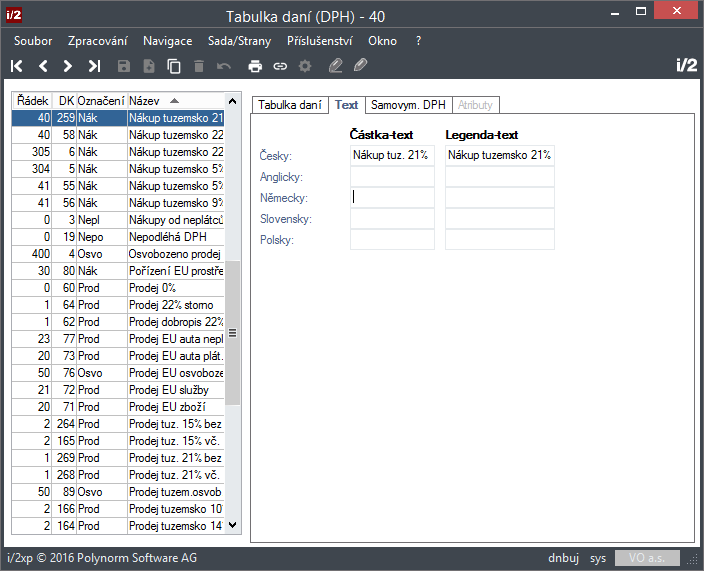The width and height of the screenshot is (704, 571).
Task: Click the sys status bar entry
Action: pyautogui.click(x=598, y=559)
